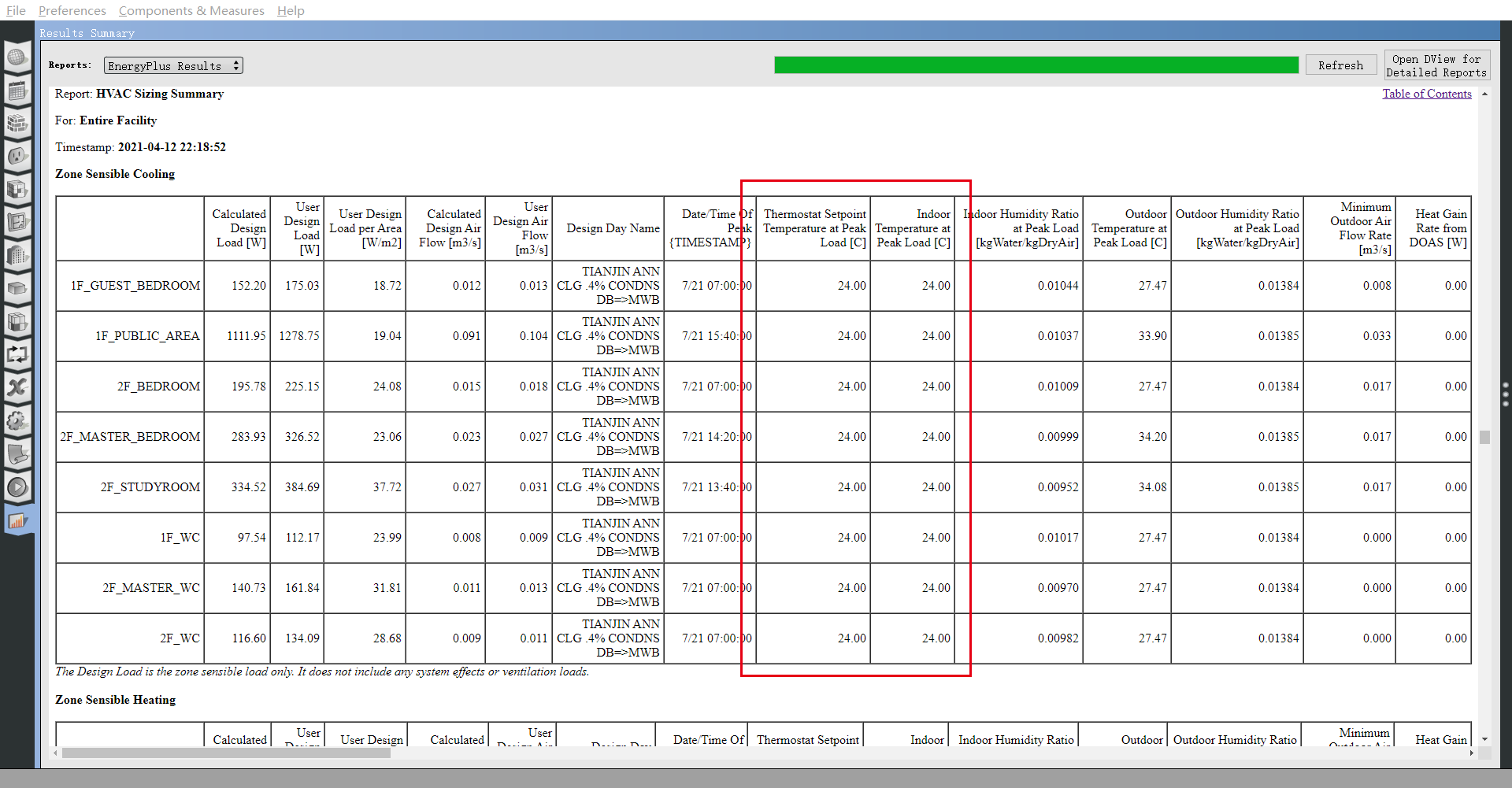Viewport: 1512px width, 788px height.
Task: Open the Constructions tab brick icon
Action: coord(17,124)
